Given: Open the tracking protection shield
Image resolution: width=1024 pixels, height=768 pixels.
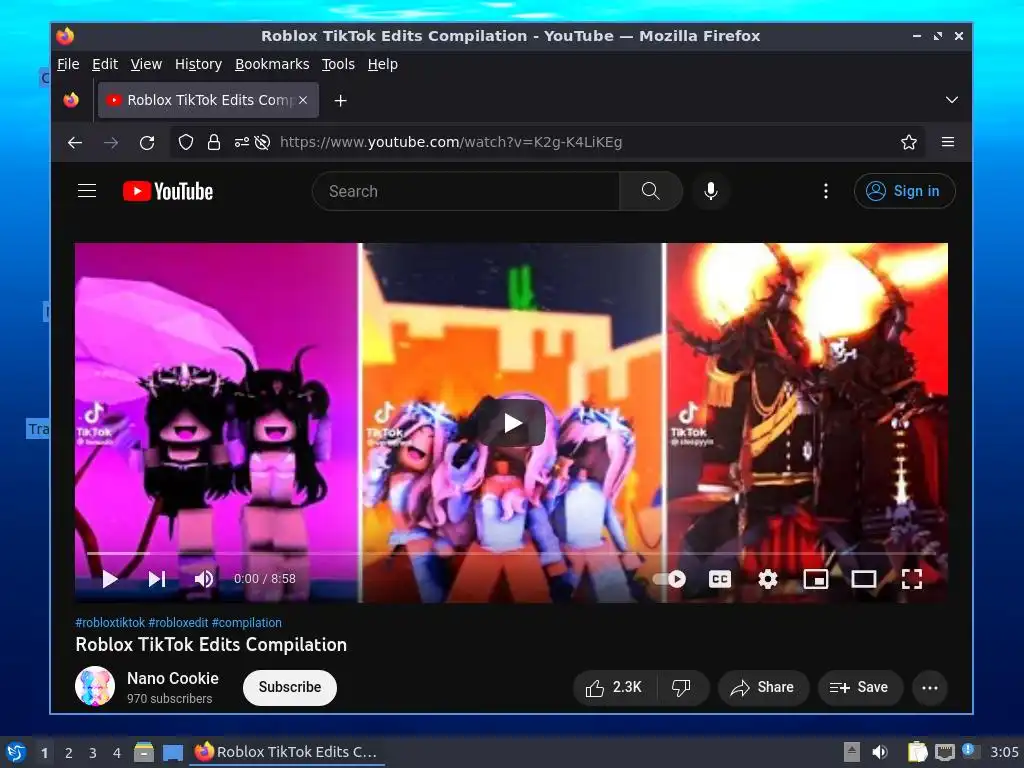Looking at the screenshot, I should 186,142.
